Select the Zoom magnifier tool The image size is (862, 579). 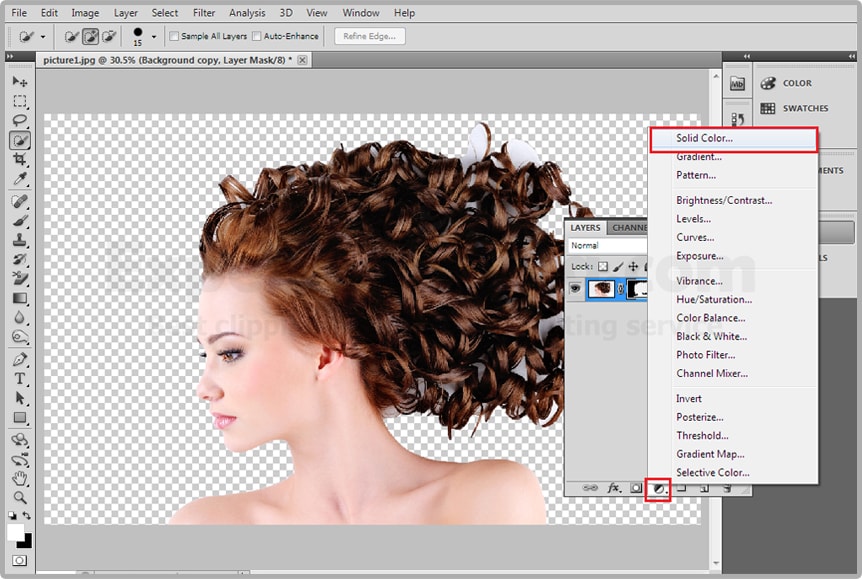20,497
